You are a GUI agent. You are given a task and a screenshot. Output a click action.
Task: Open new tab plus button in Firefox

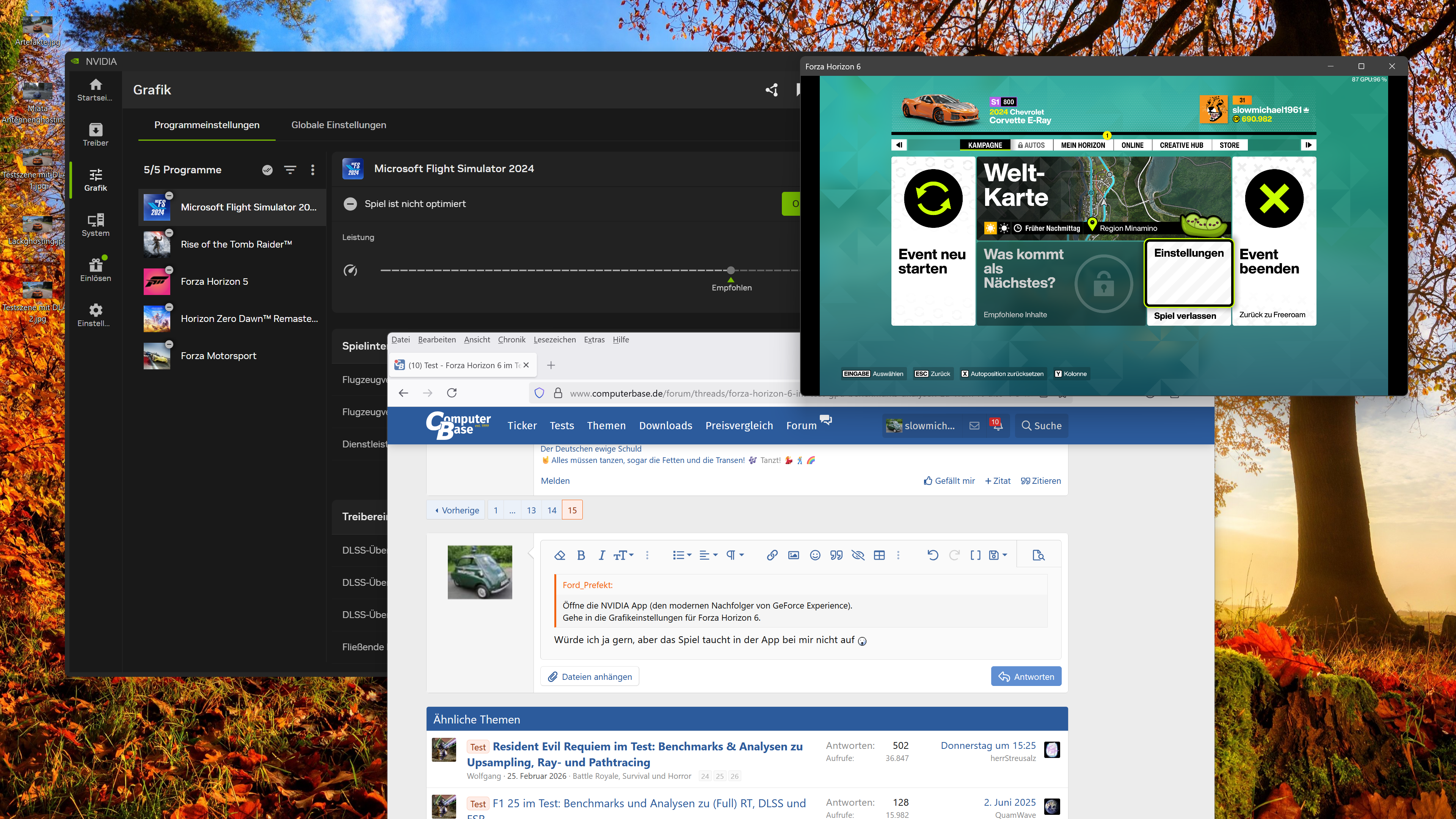coord(551,365)
